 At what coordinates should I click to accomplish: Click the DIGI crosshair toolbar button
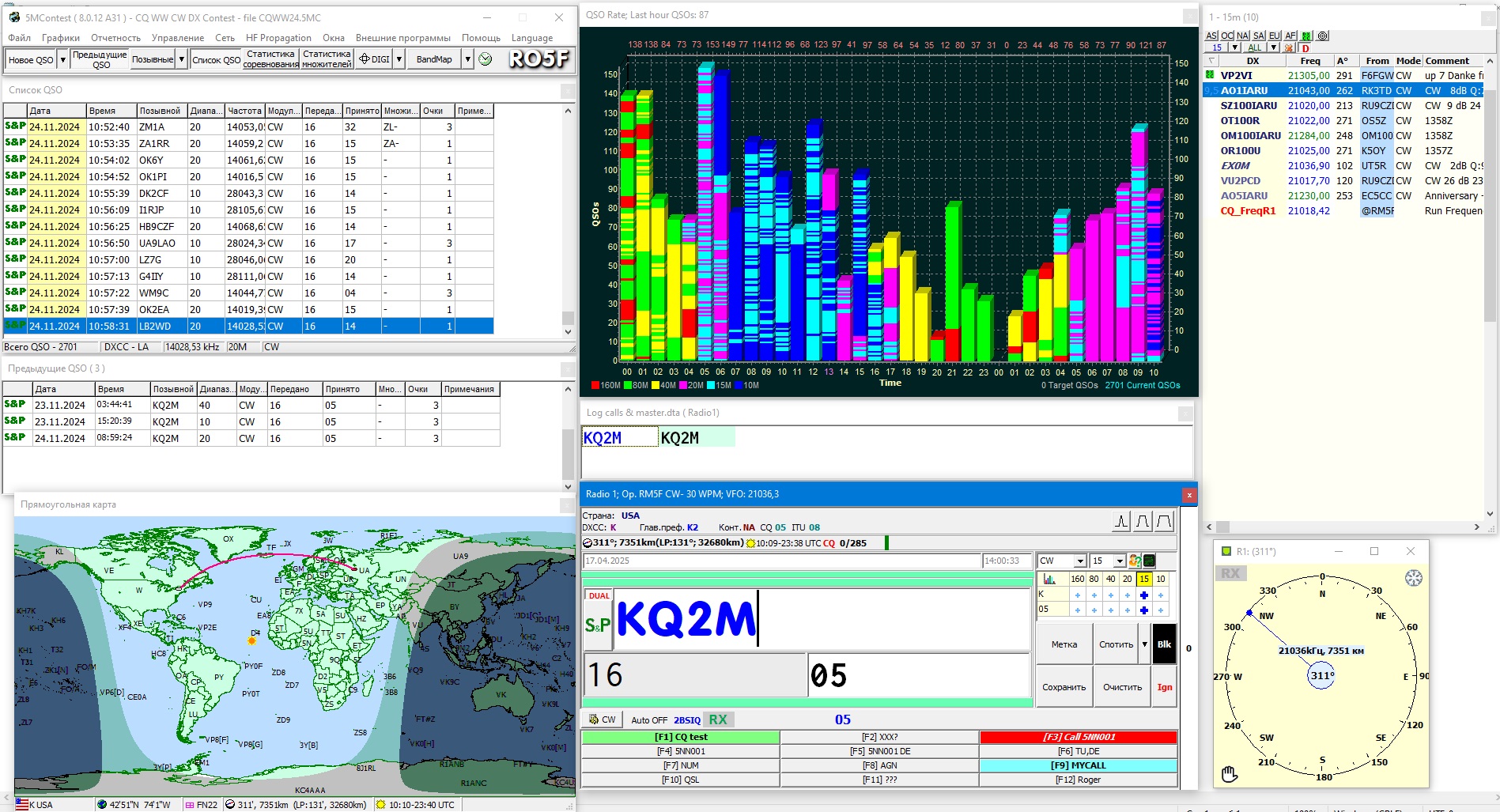375,59
